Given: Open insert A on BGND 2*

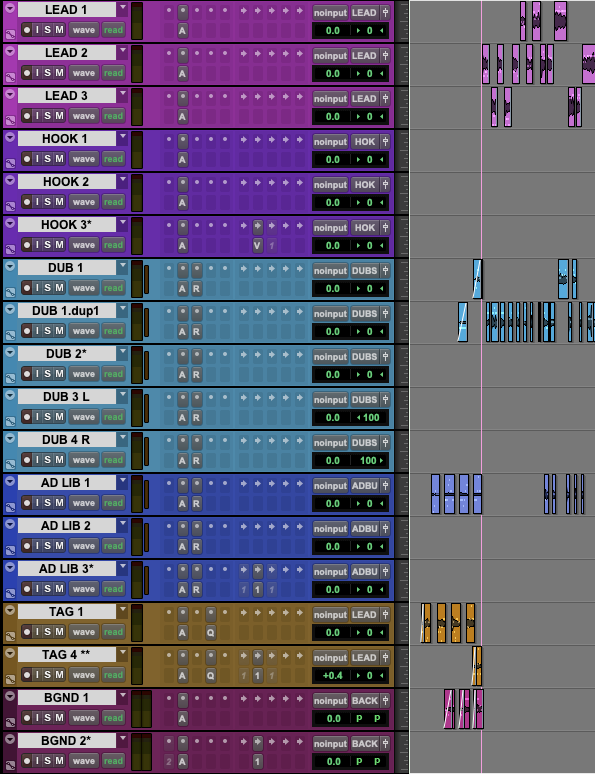Looking at the screenshot, I should pos(183,762).
